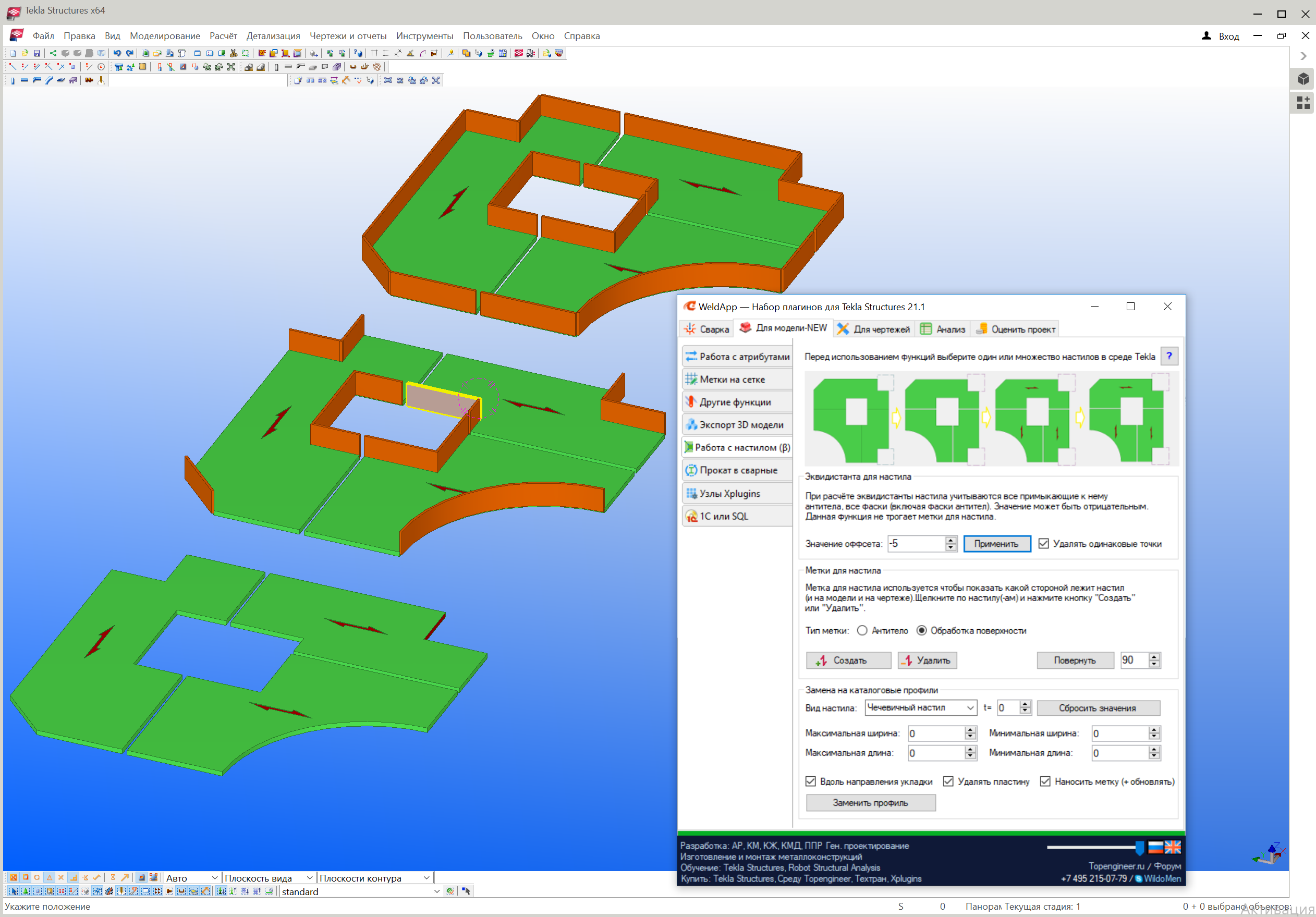
Task: Open the 'Работа с атрибутами' side section
Action: pos(737,357)
